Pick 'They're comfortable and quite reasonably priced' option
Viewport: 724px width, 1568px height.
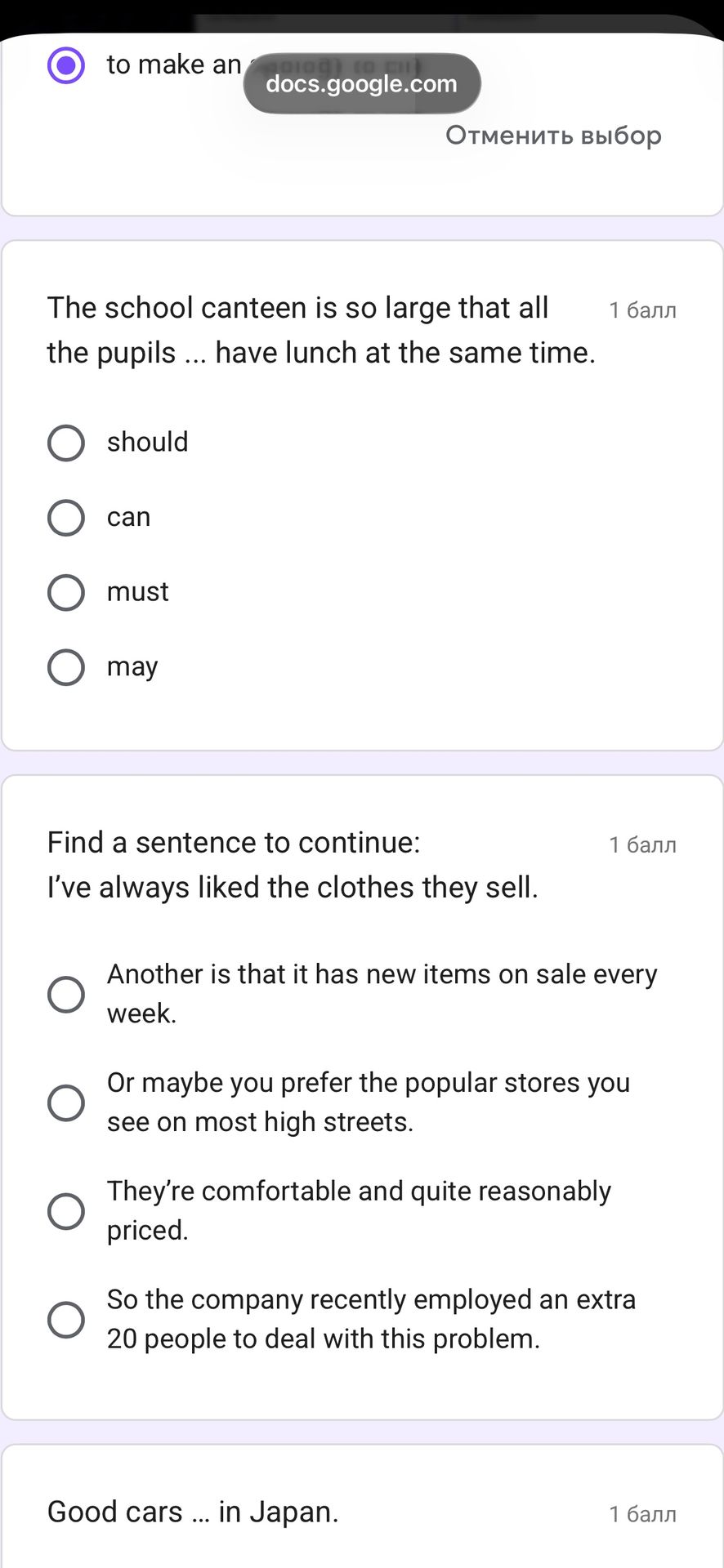tap(66, 1211)
